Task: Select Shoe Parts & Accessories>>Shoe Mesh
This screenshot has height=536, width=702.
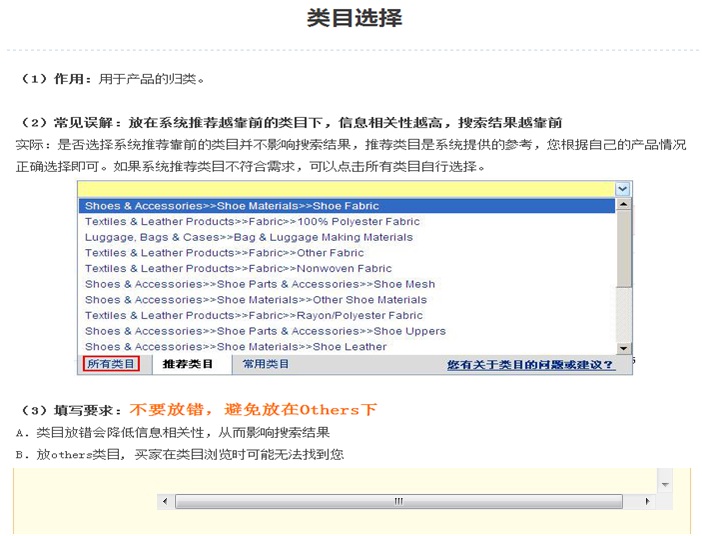Action: coord(347,284)
